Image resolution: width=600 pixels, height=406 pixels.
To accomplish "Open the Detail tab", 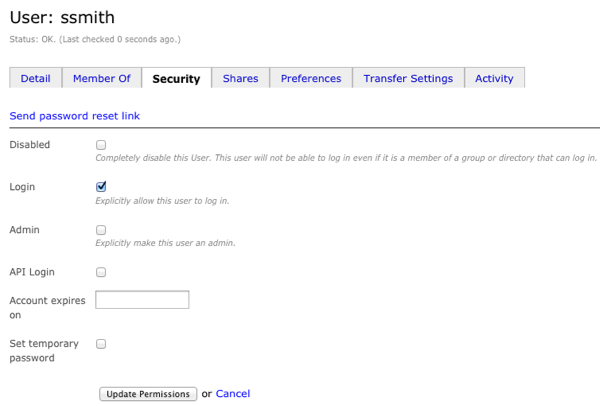I will point(35,78).
